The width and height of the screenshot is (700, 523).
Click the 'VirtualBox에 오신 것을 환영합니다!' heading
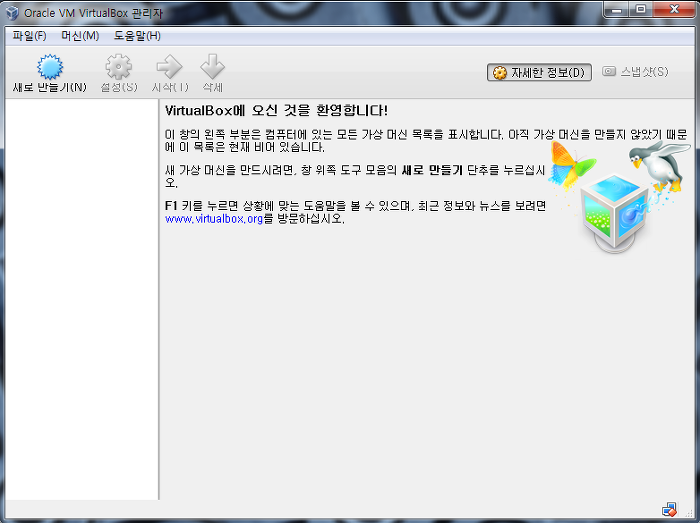coord(276,111)
